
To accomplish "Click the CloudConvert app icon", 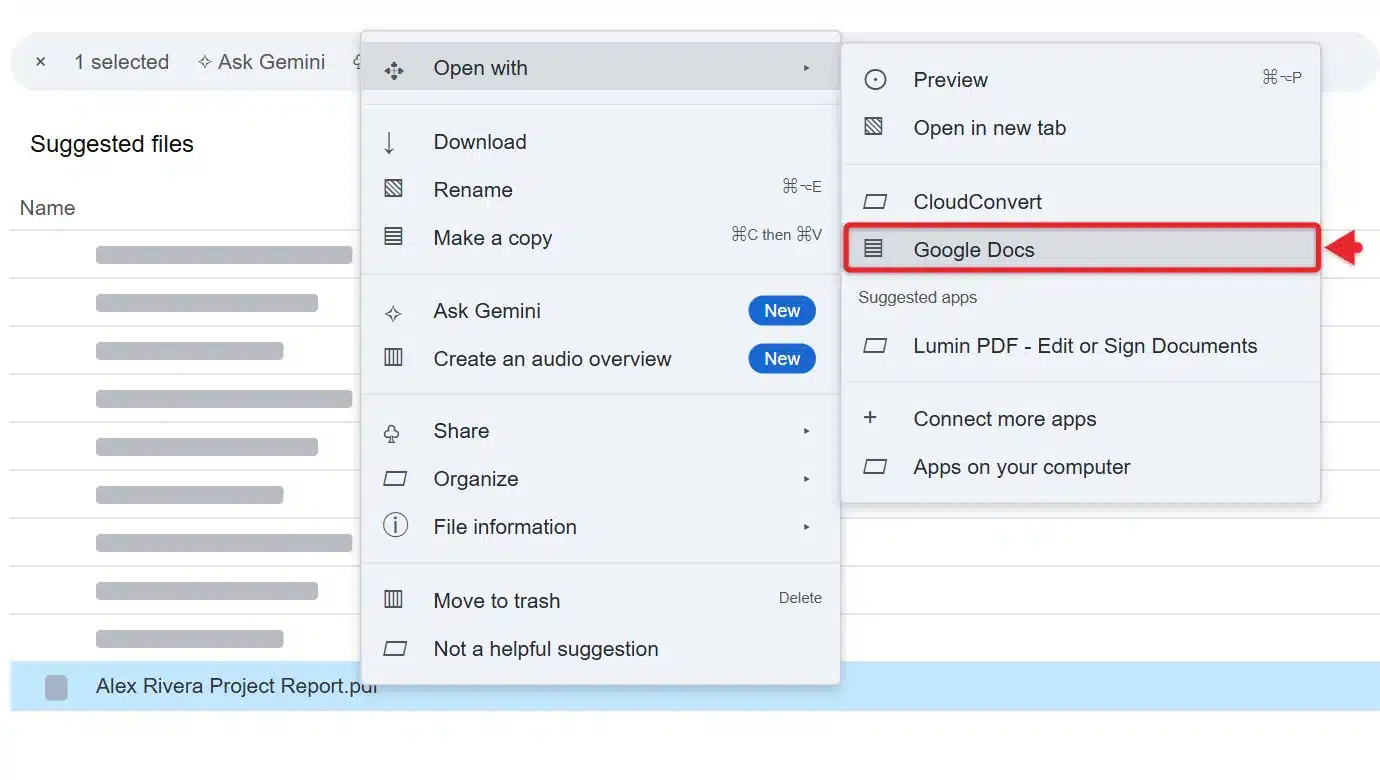I will [875, 202].
